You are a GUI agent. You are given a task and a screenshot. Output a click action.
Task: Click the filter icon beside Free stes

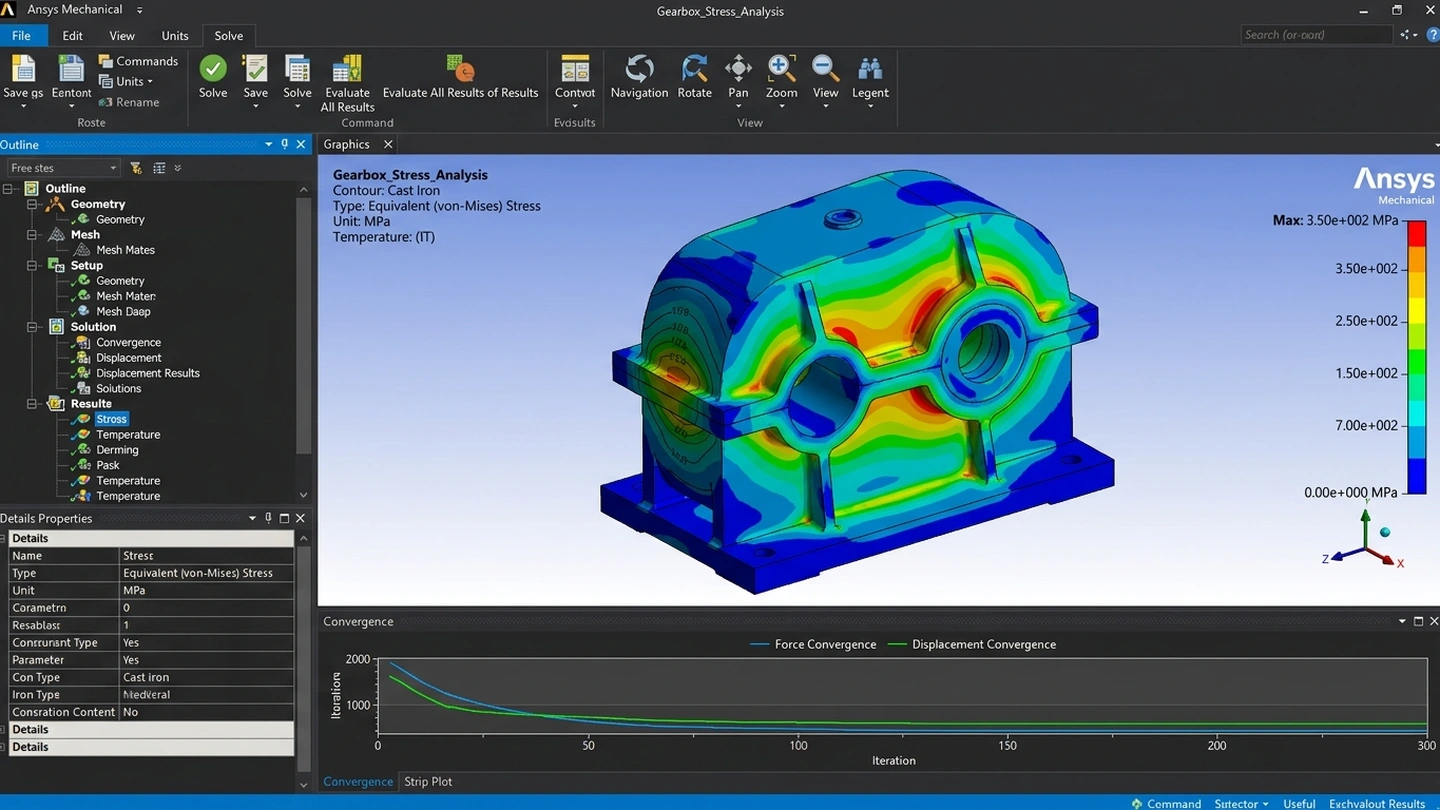coord(136,168)
